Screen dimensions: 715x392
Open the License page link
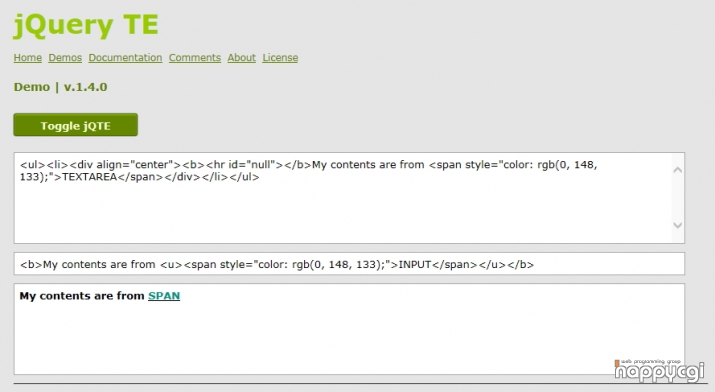point(280,58)
